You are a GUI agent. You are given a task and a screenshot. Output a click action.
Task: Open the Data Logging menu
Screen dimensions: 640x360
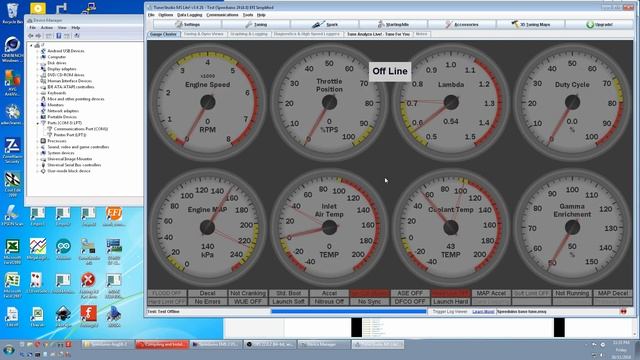(x=190, y=15)
